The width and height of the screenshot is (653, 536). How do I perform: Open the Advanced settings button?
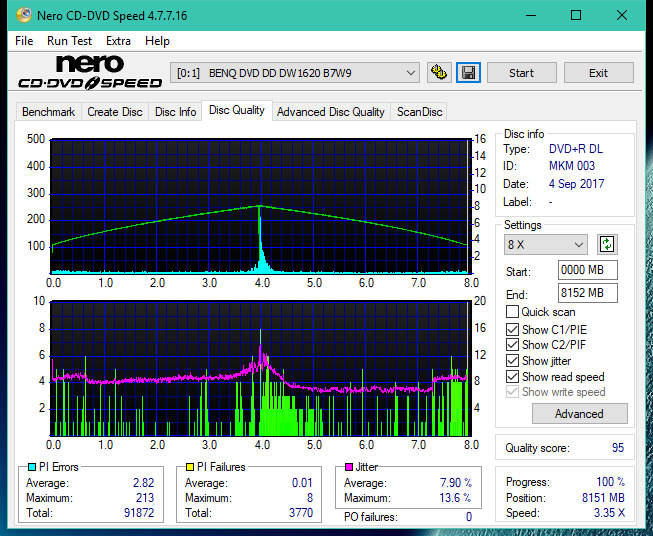pos(579,414)
